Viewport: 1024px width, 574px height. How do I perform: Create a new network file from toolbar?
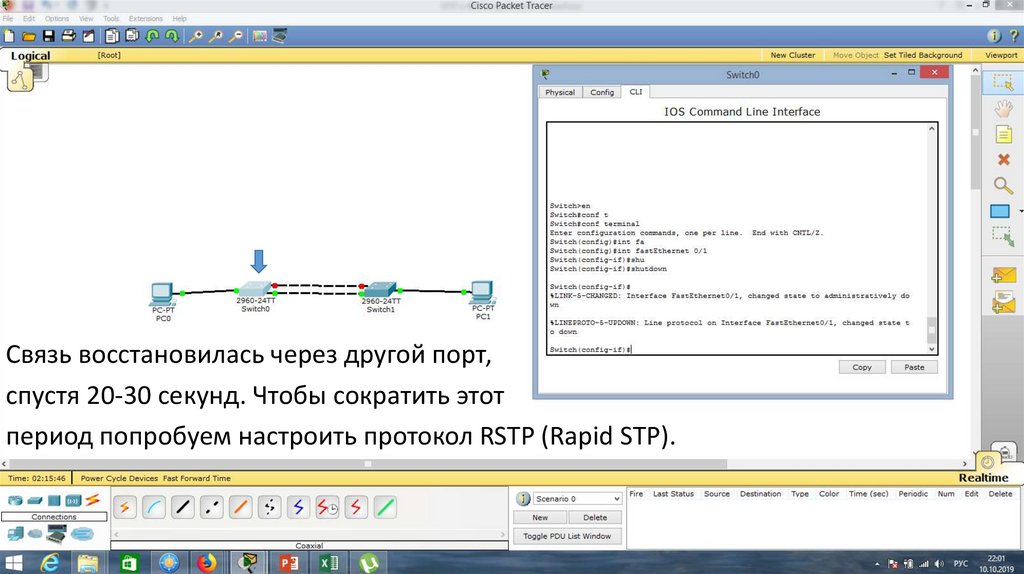coord(8,36)
